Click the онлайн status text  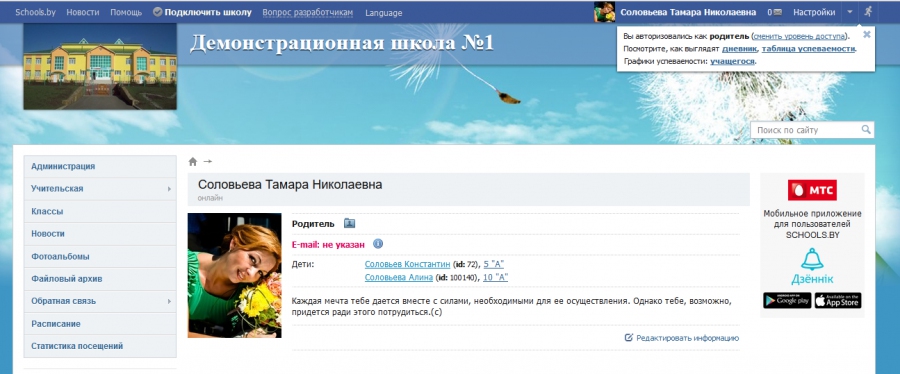tap(210, 198)
